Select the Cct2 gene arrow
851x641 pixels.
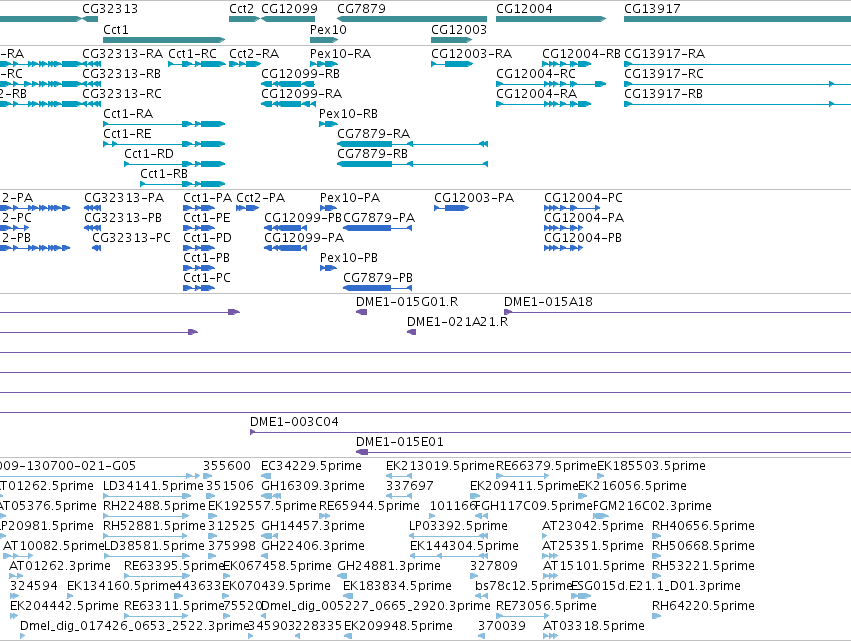[244, 19]
